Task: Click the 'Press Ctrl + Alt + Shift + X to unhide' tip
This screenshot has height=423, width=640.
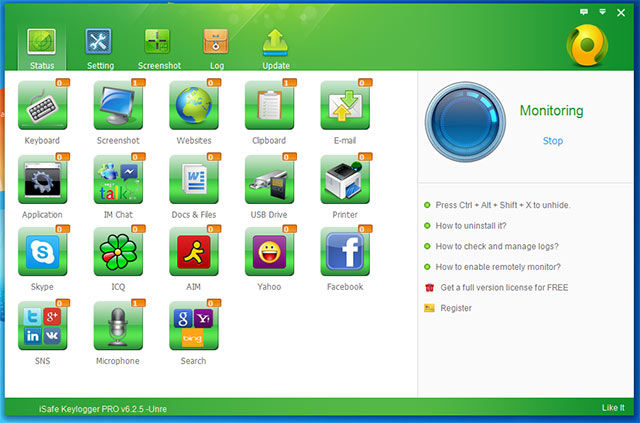Action: tap(503, 205)
